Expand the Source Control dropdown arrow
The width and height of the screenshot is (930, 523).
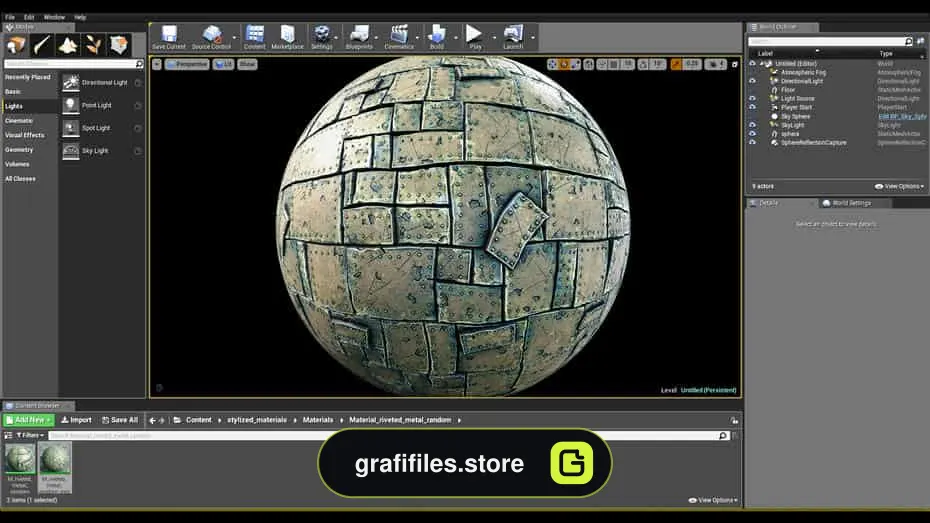tap(234, 37)
